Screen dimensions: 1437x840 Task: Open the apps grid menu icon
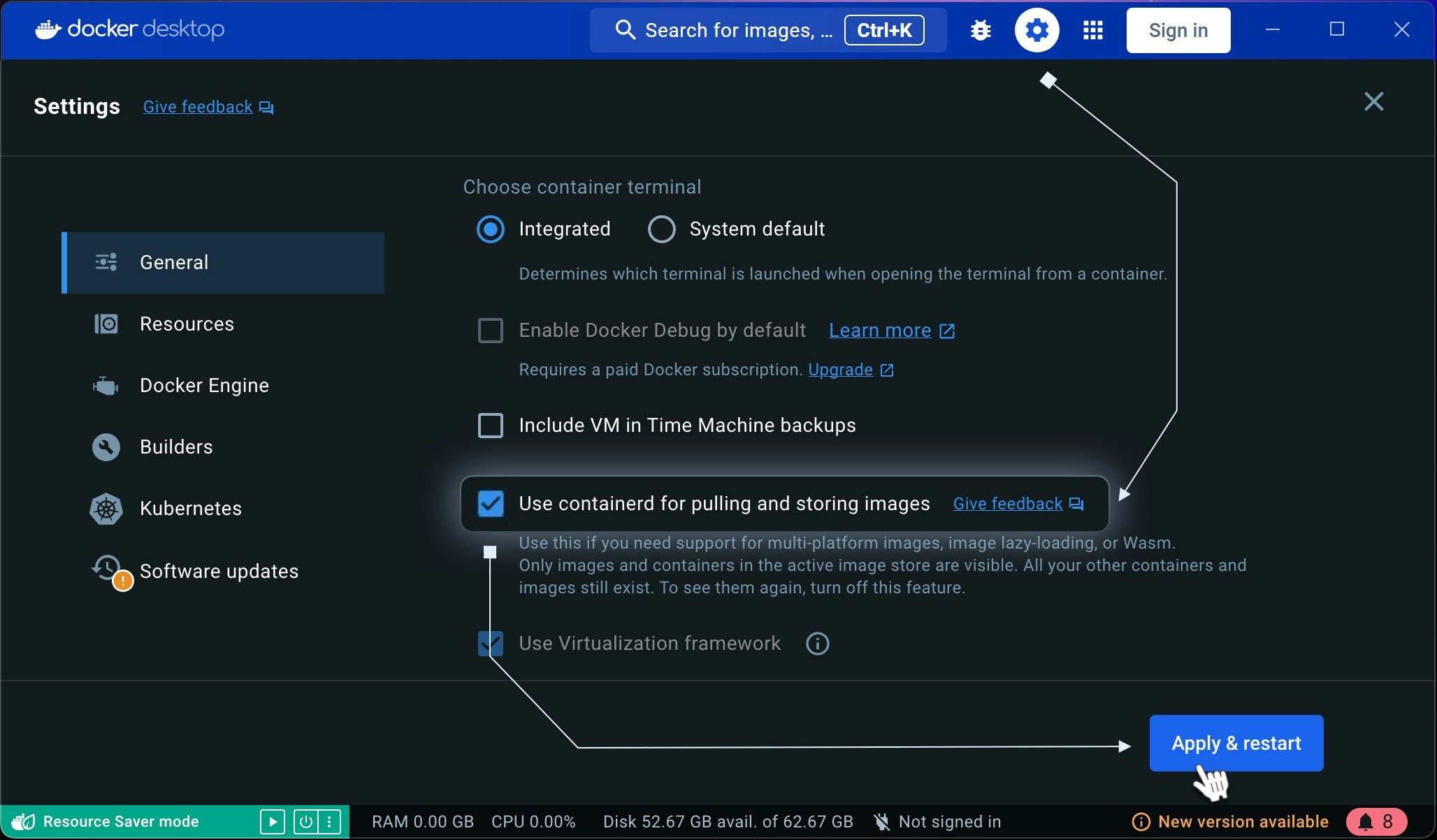1092,30
